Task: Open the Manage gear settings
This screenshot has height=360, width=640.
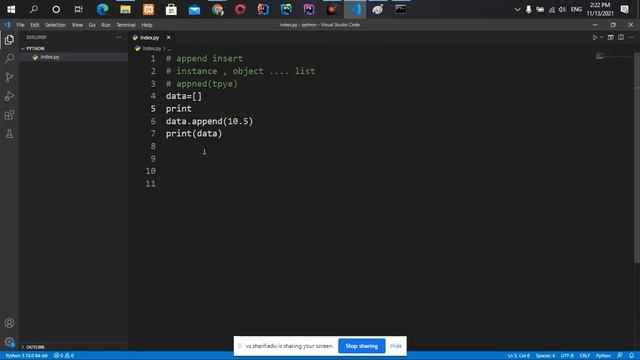Action: [9, 342]
